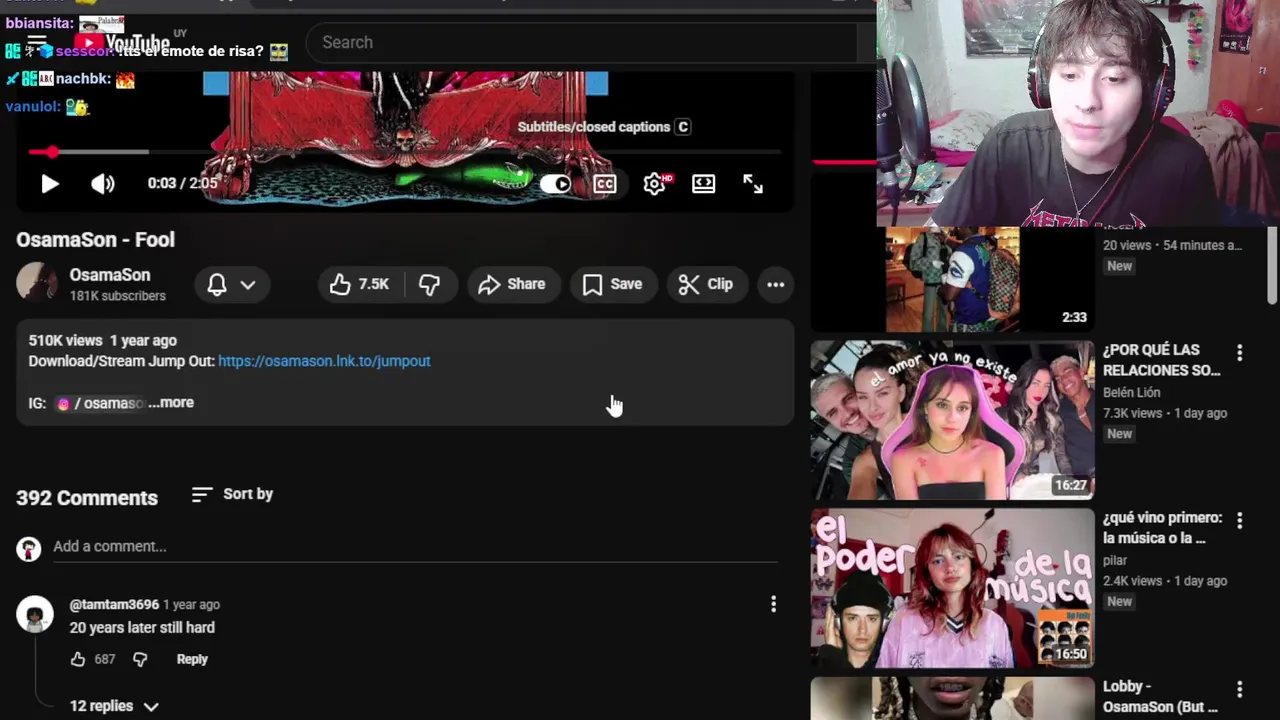
Task: Open options menu for @tamtam3696 comment
Action: tap(773, 604)
